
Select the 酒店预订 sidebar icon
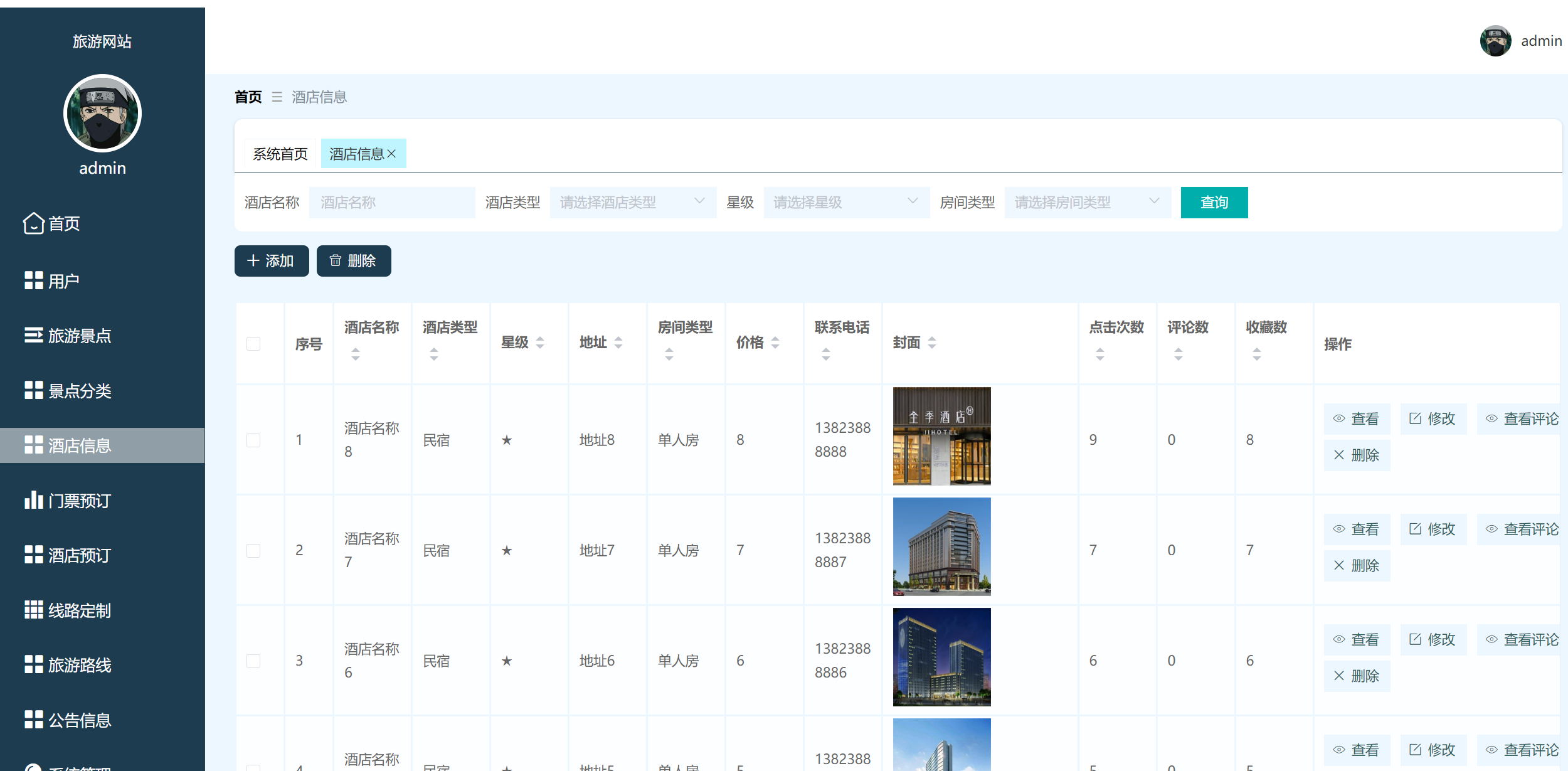[34, 555]
